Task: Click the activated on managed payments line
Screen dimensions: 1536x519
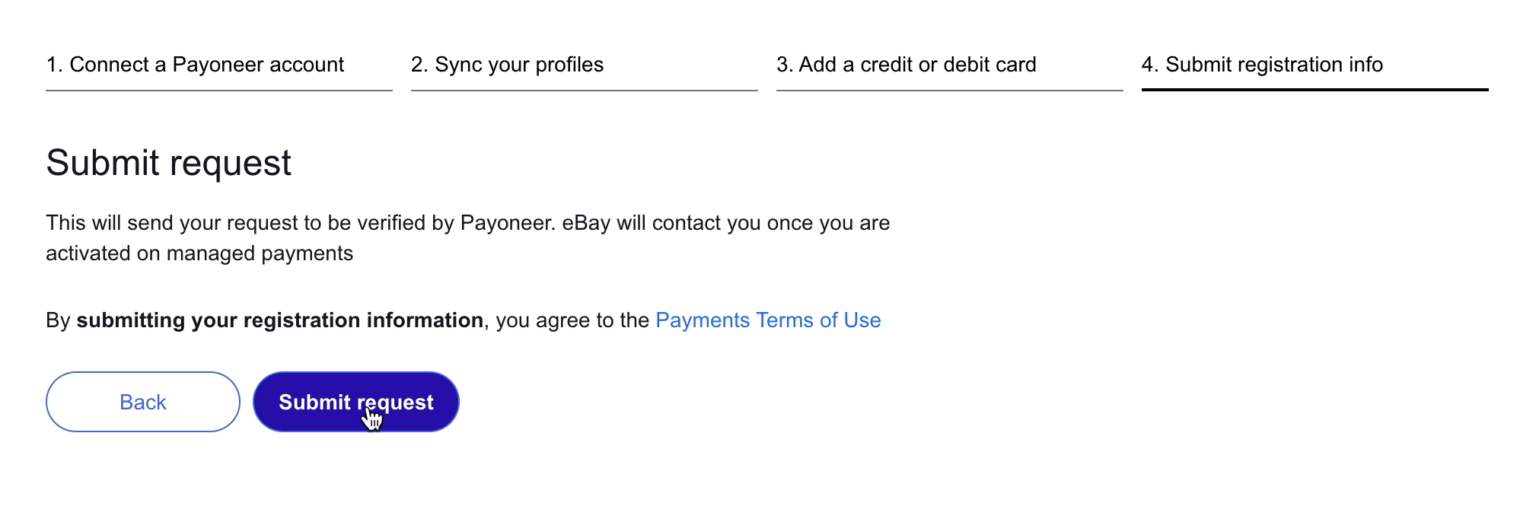Action: click(200, 253)
